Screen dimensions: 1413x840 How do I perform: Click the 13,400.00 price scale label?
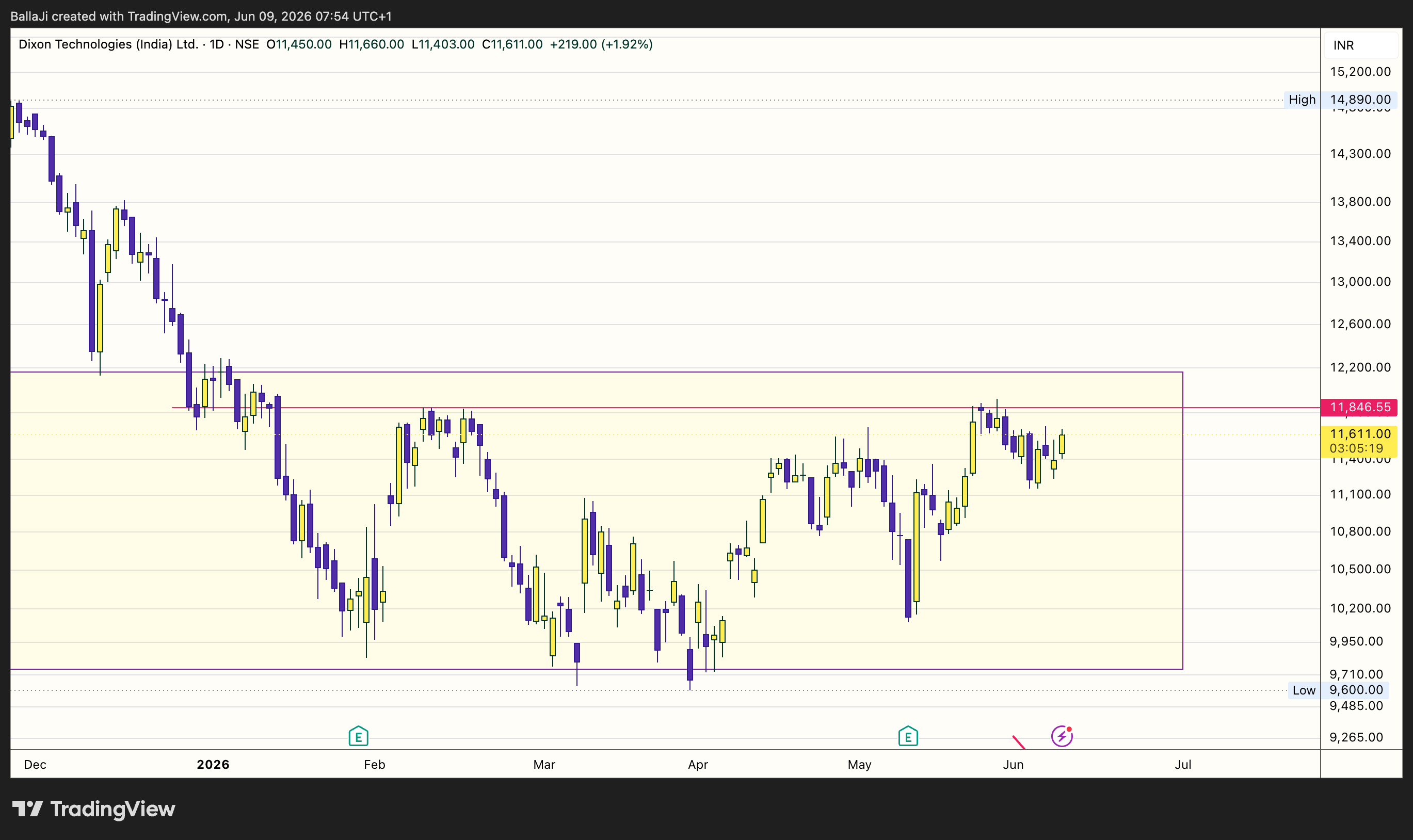[x=1360, y=241]
